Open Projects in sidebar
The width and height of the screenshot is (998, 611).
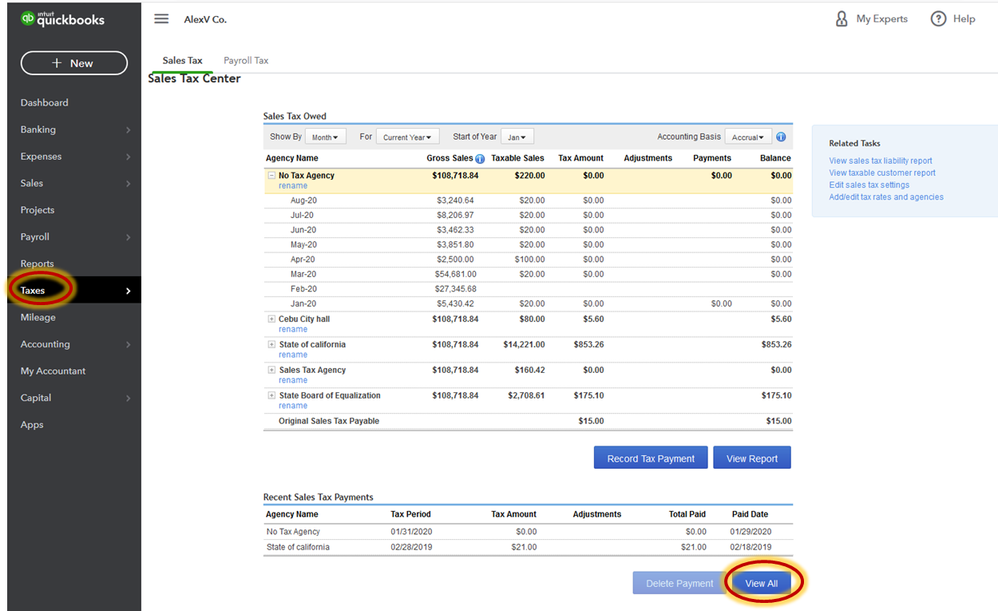[x=37, y=210]
